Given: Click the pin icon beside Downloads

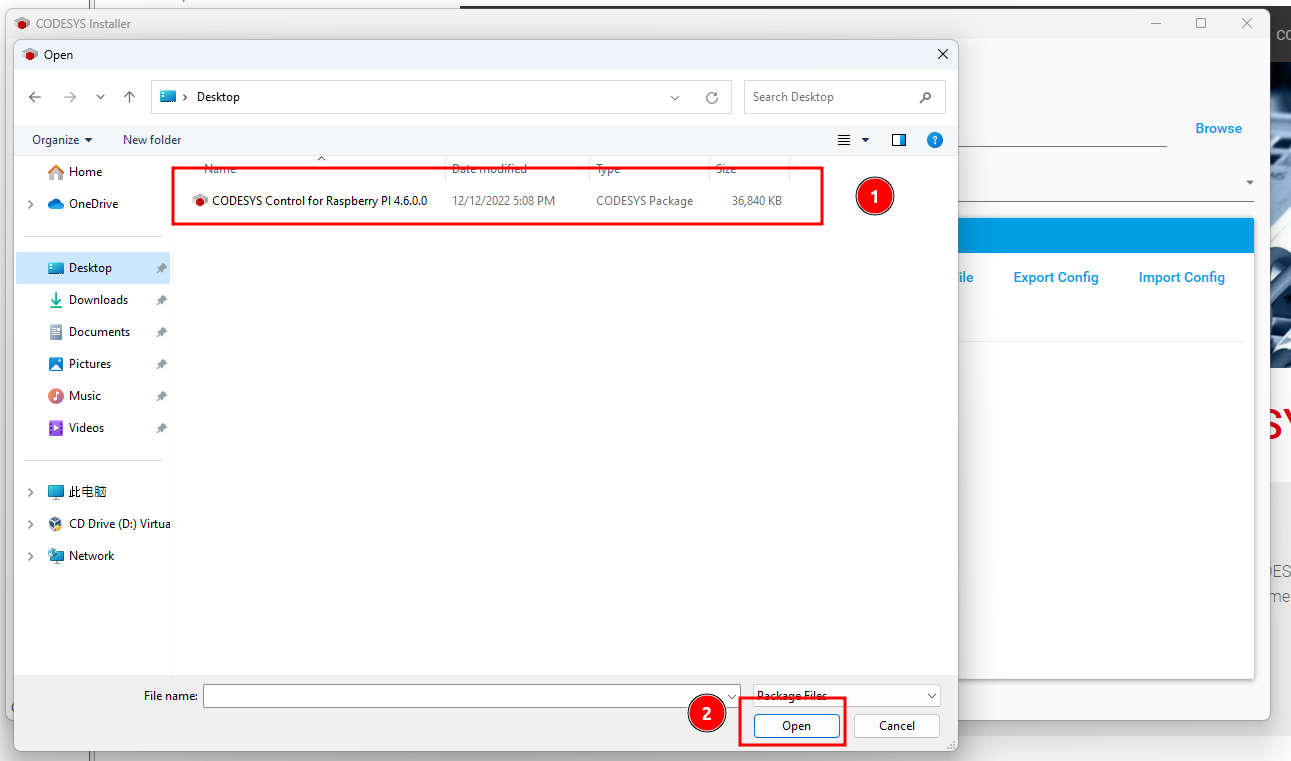Looking at the screenshot, I should click(x=161, y=300).
